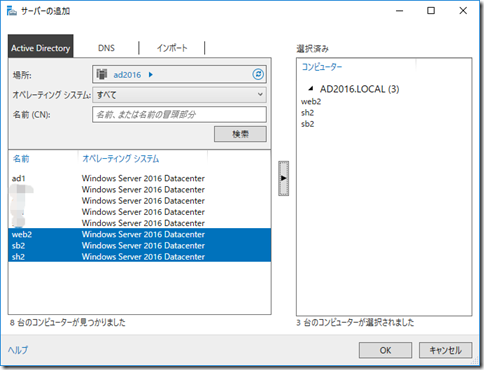484x370 pixels.
Task: Select the sh2 row in search results
Action: pyautogui.click(x=140, y=257)
